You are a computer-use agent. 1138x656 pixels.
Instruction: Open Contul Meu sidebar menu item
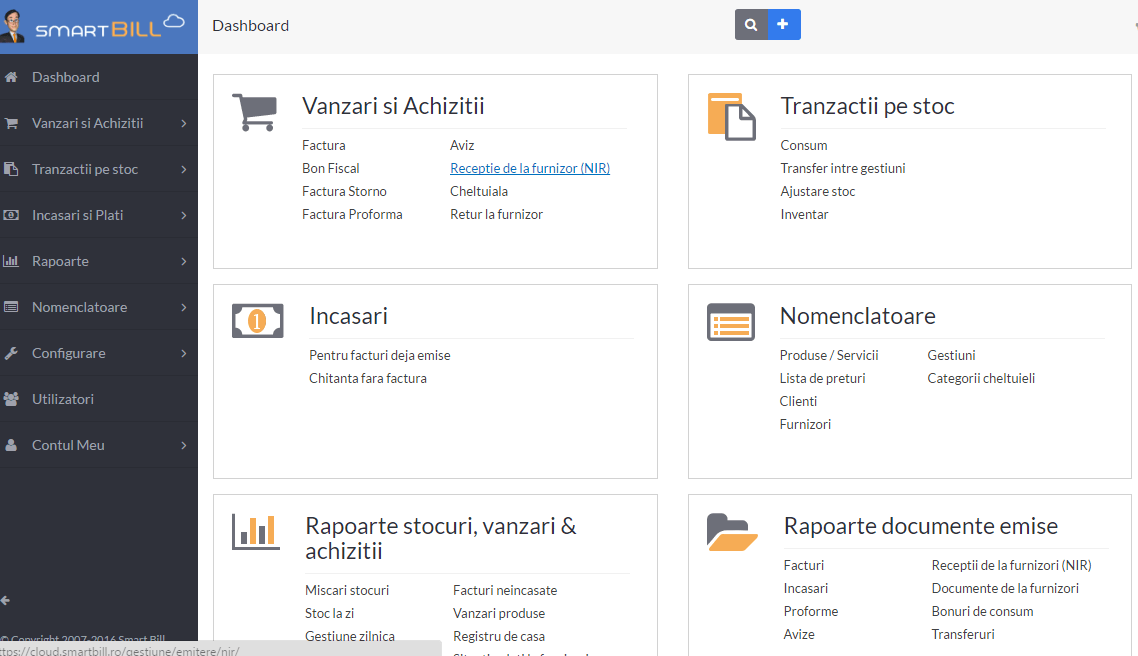[99, 445]
